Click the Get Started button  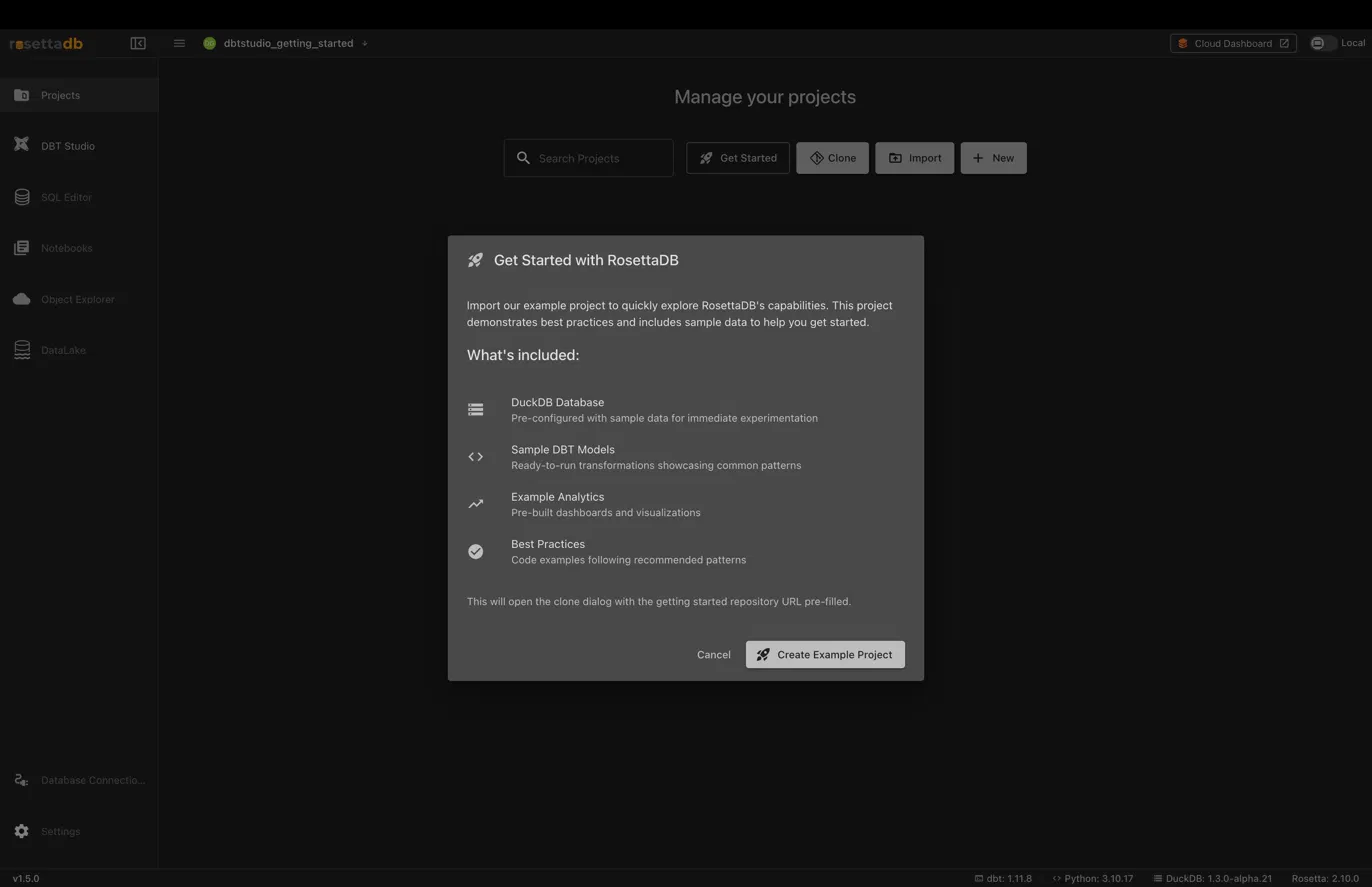point(738,158)
